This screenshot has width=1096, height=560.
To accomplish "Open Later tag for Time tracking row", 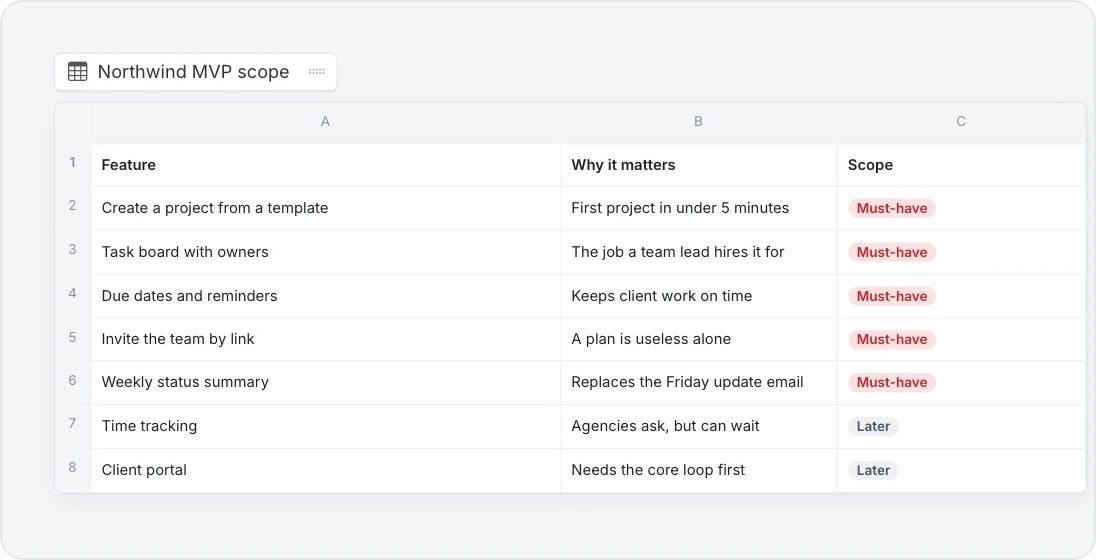I will (873, 426).
